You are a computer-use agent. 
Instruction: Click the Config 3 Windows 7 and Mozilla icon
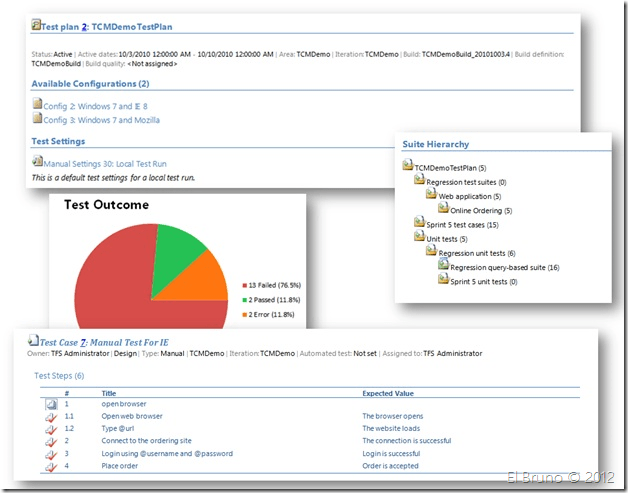tap(37, 120)
